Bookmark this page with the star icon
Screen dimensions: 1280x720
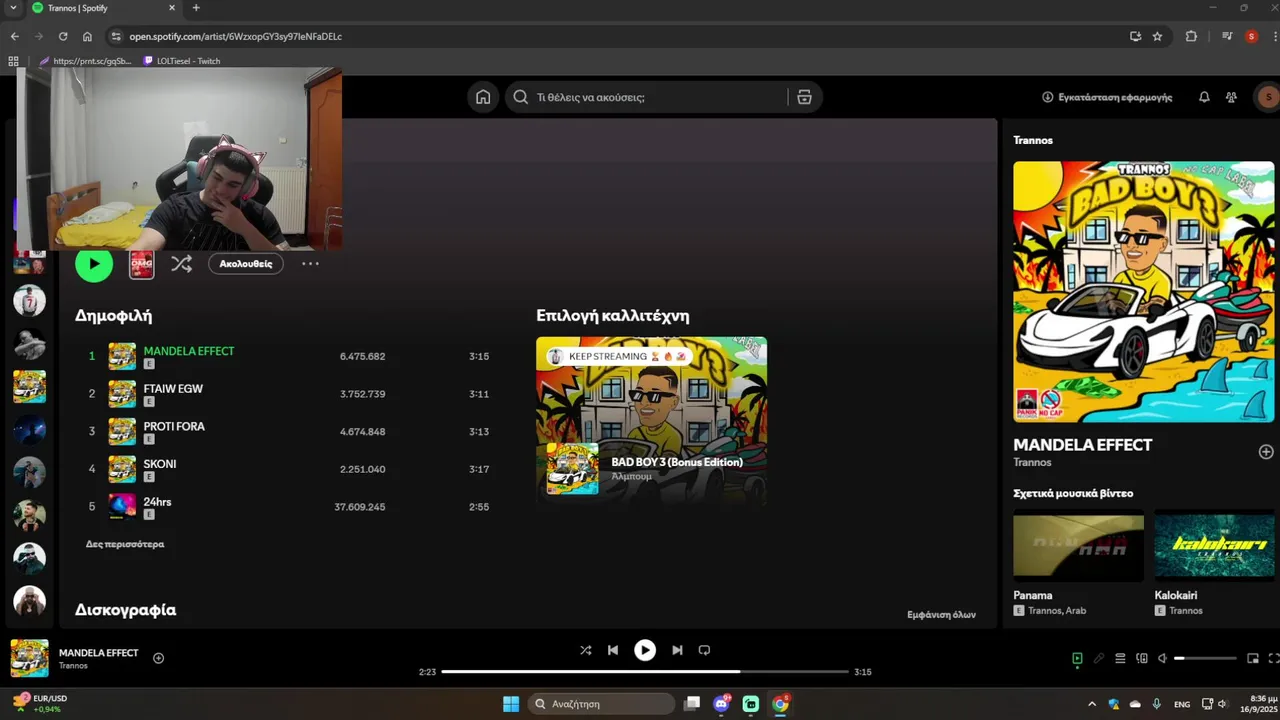[x=1157, y=36]
